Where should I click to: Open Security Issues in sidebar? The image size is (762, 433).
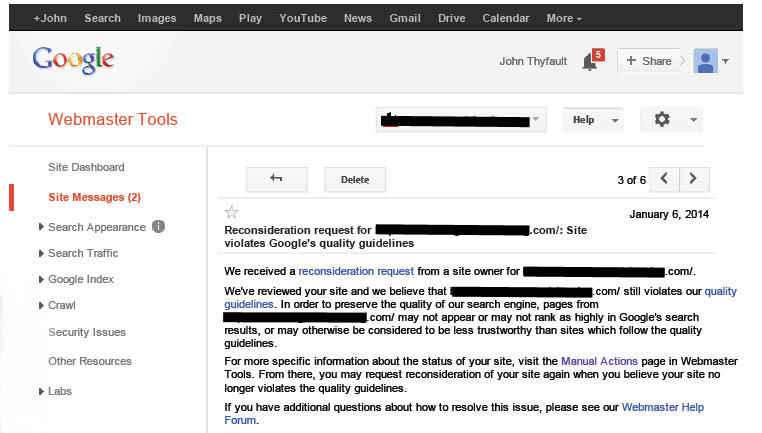[87, 332]
